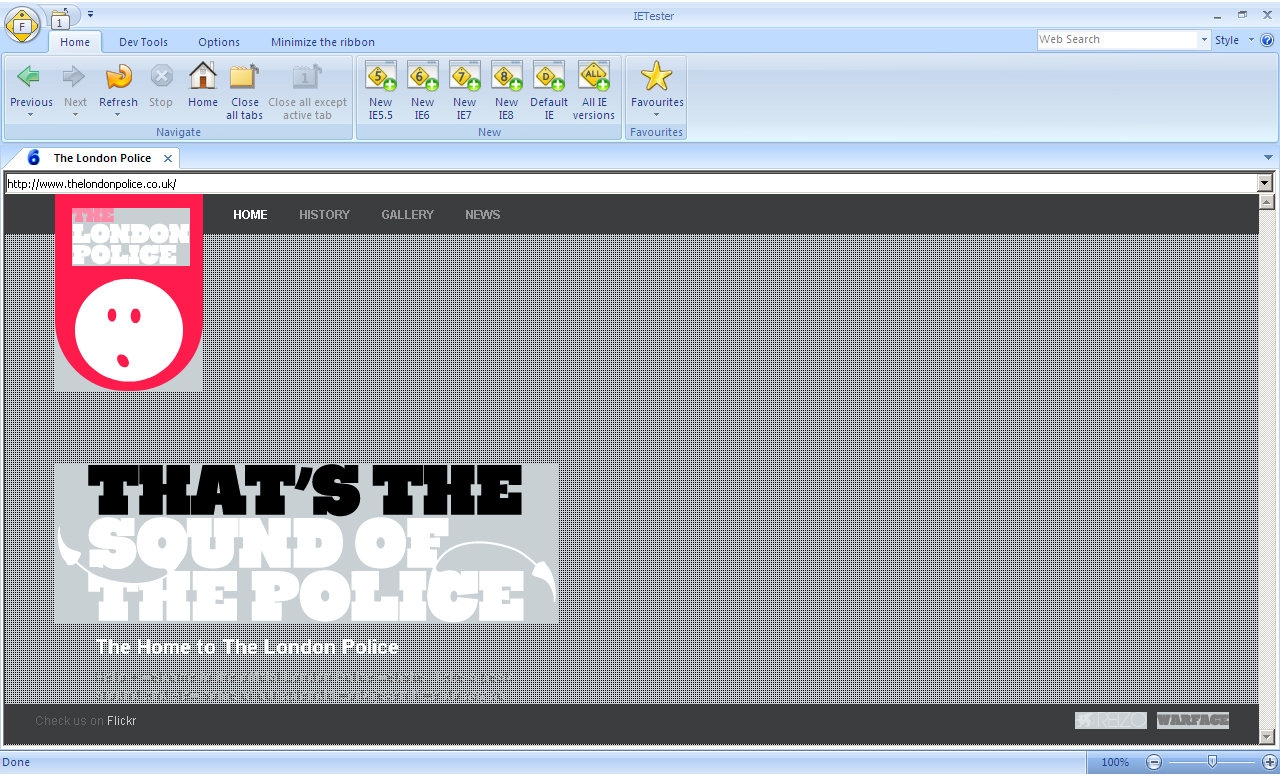Screen dimensions: 1280x776
Task: Select The London Police browser tab
Action: coord(102,158)
